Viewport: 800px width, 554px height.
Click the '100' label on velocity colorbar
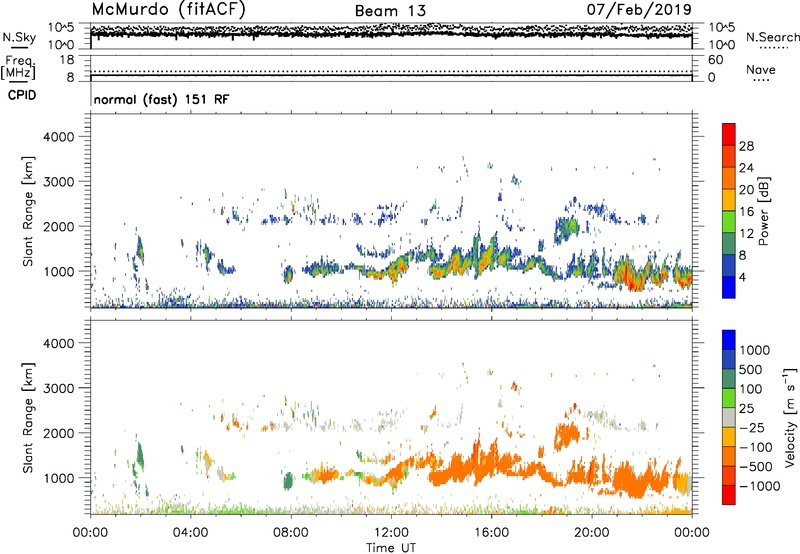tap(751, 389)
